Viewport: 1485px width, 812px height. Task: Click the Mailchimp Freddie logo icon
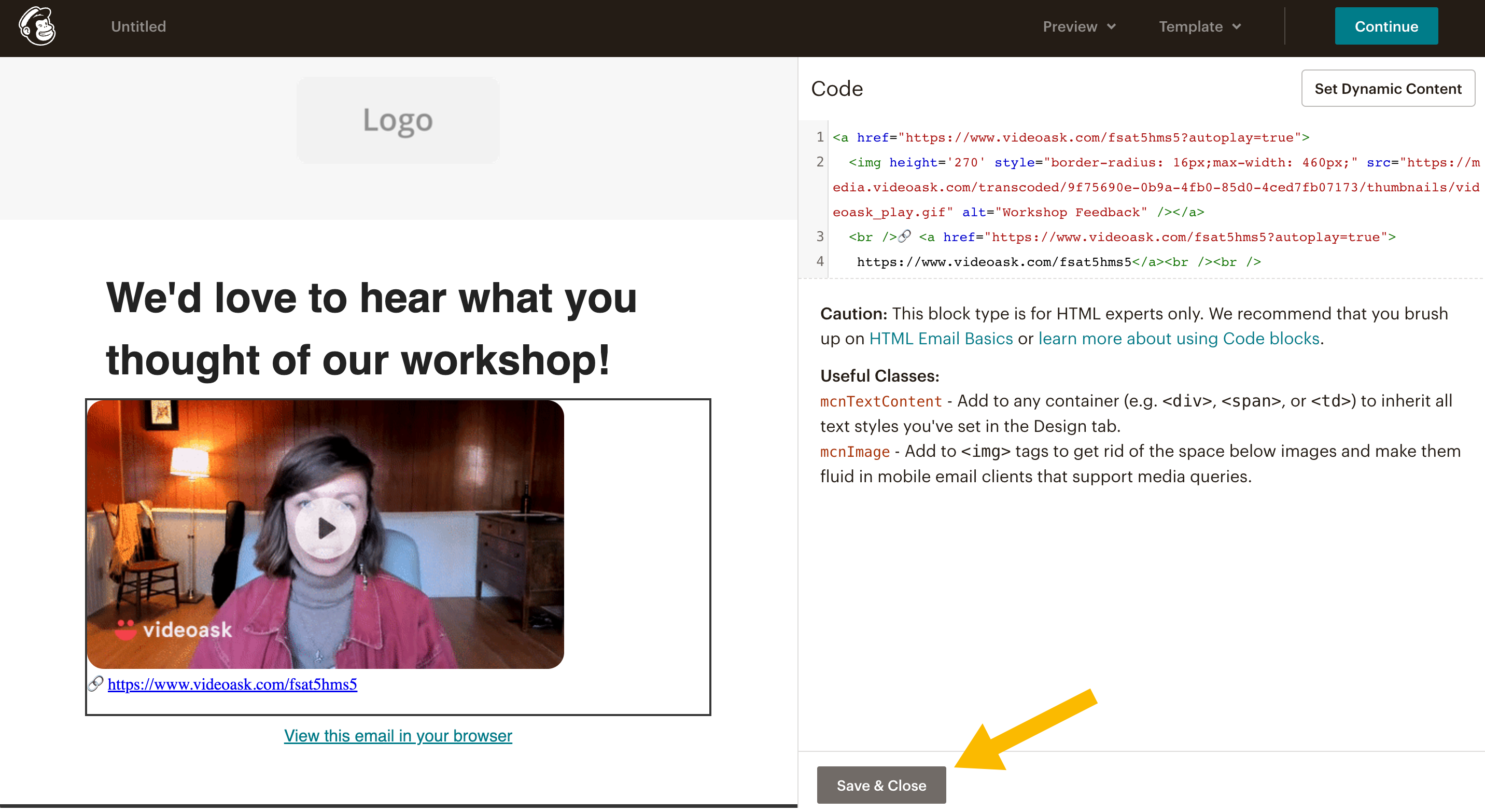(37, 26)
